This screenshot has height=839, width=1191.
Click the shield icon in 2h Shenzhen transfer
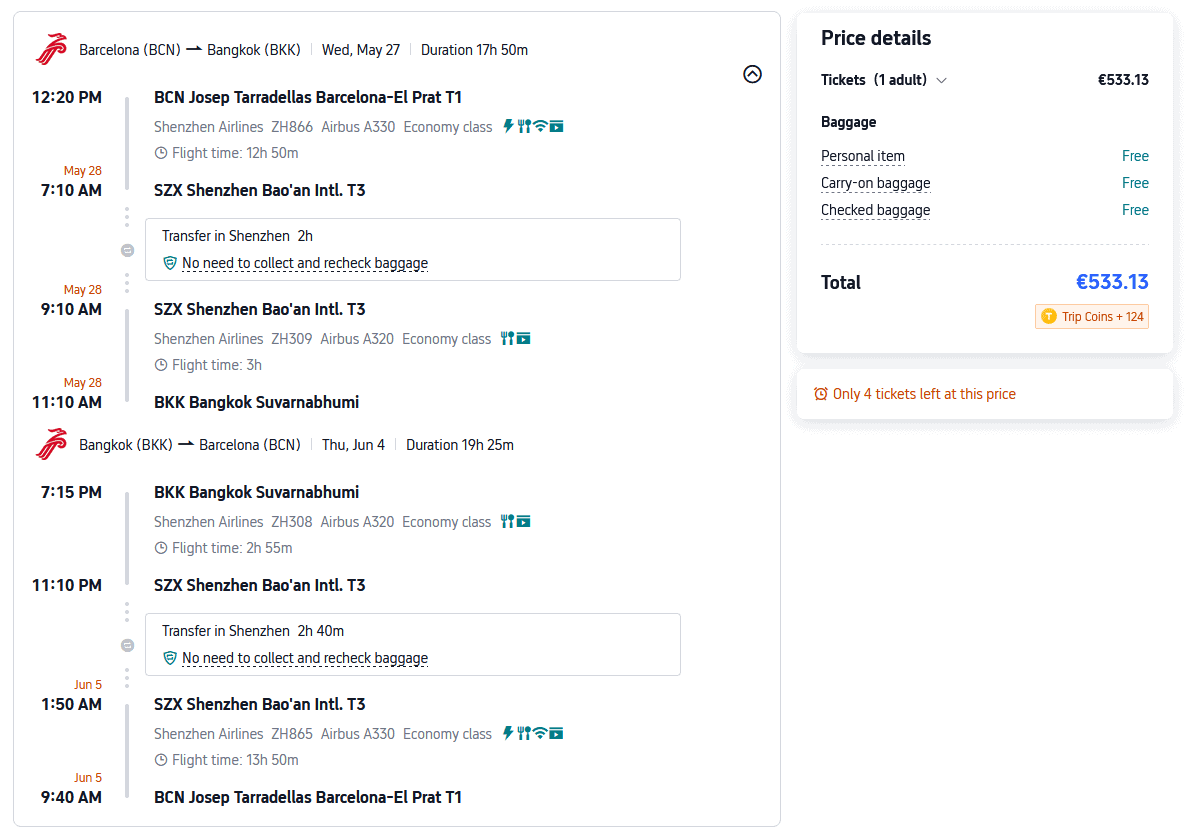[170, 263]
